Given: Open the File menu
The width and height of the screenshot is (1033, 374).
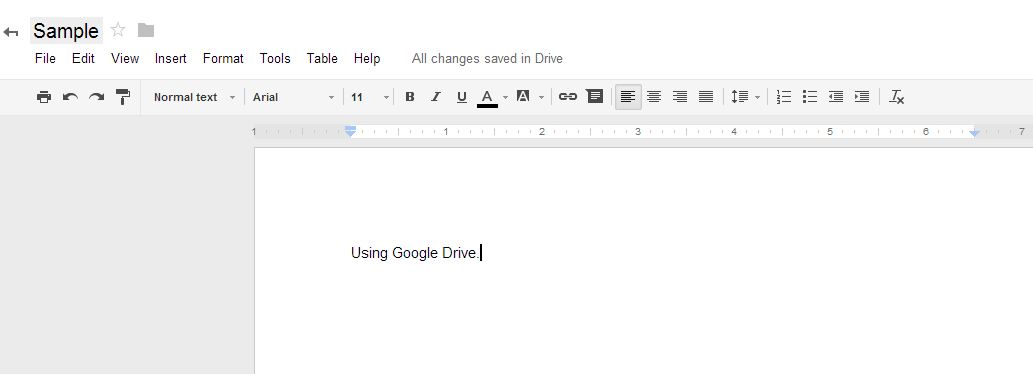Looking at the screenshot, I should pos(45,59).
